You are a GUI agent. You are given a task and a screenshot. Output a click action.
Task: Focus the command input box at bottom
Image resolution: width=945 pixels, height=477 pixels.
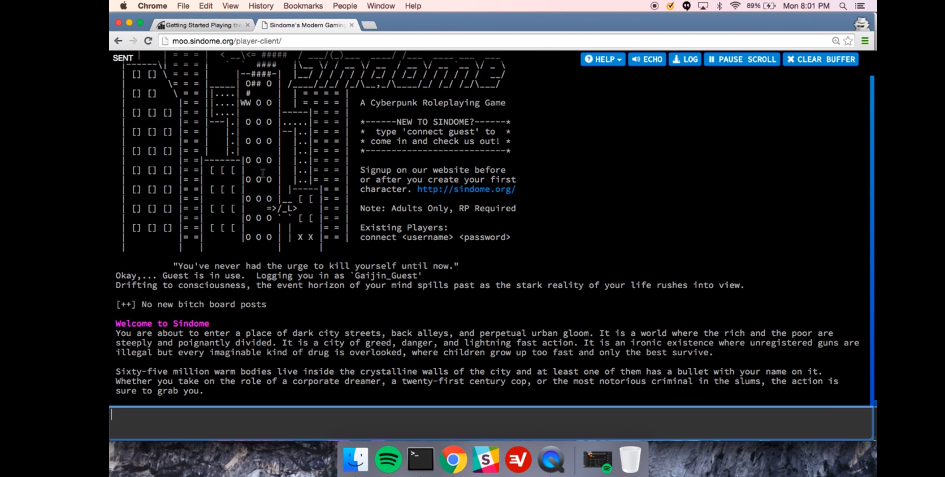click(491, 423)
